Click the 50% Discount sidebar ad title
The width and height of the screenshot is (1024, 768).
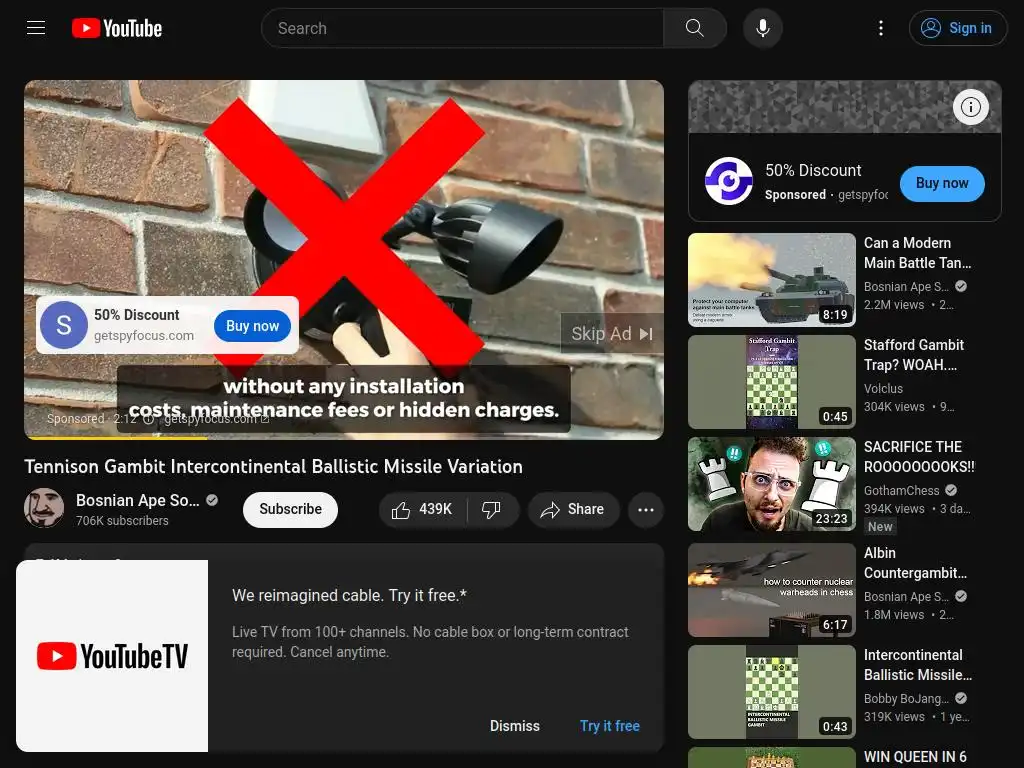[813, 170]
